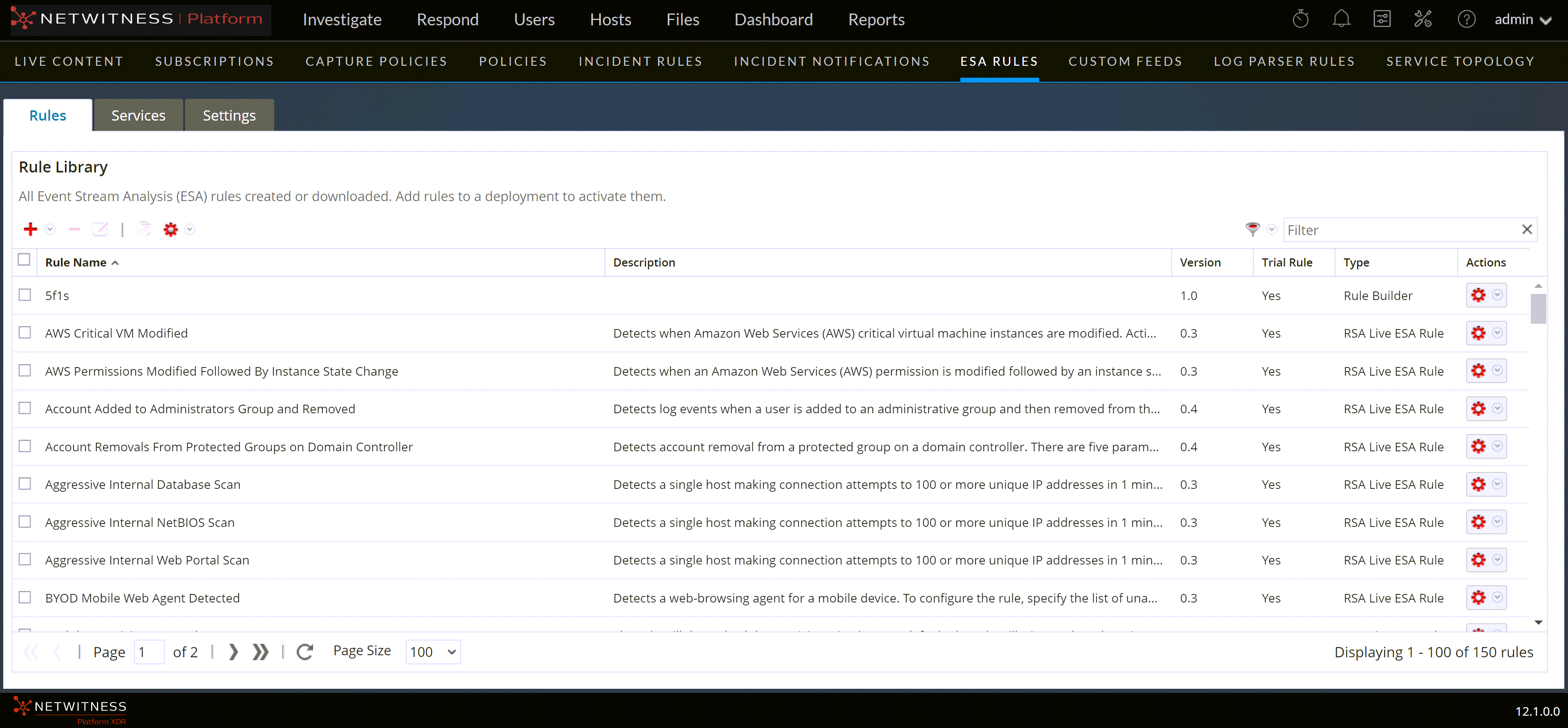
Task: Click the admin wrench tools icon
Action: click(1423, 20)
